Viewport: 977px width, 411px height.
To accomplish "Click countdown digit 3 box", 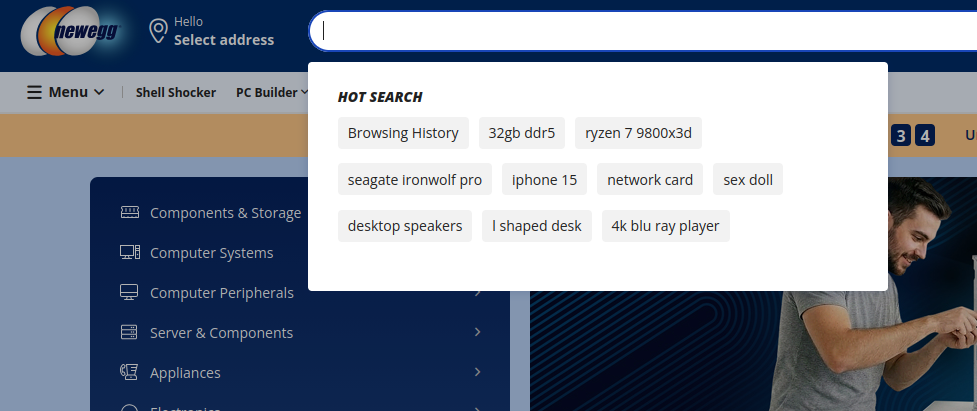I will (x=901, y=135).
